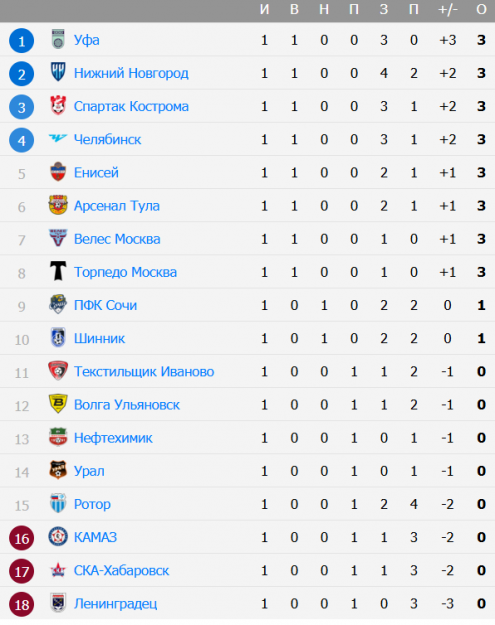Click the Волга Ульяновск yellow shield logo

(58, 404)
